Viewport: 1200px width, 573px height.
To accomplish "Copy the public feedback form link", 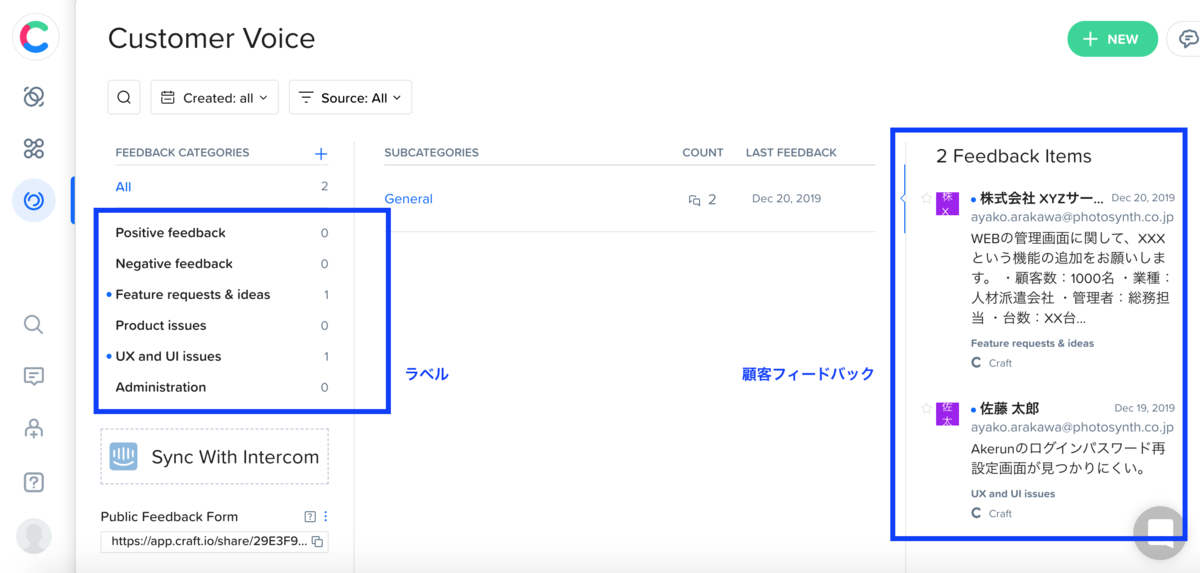I will point(317,541).
